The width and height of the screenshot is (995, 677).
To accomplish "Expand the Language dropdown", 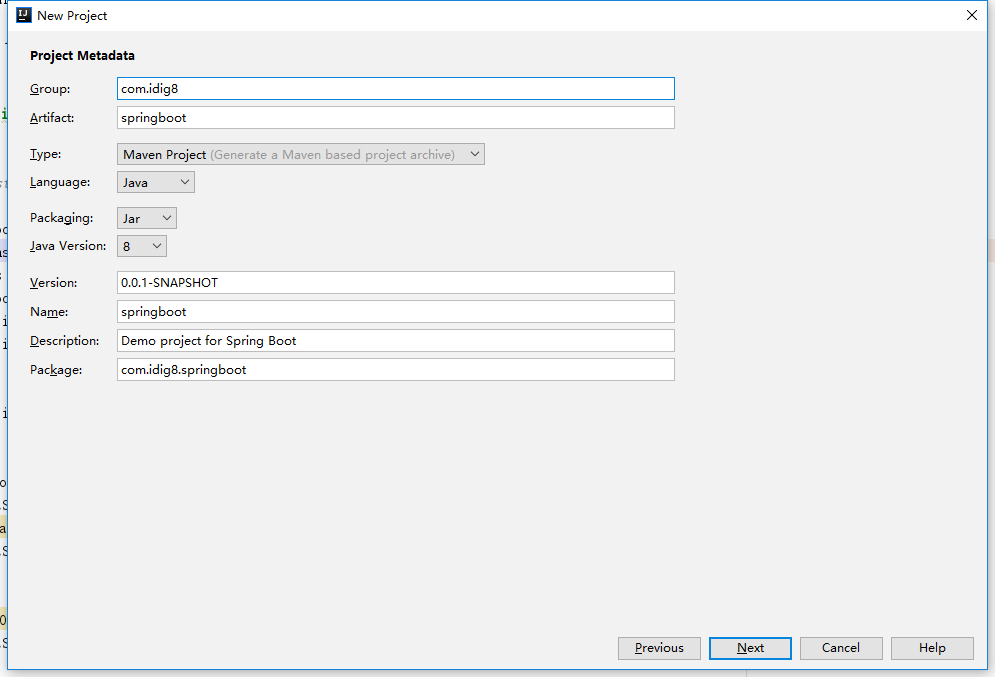I will 155,182.
